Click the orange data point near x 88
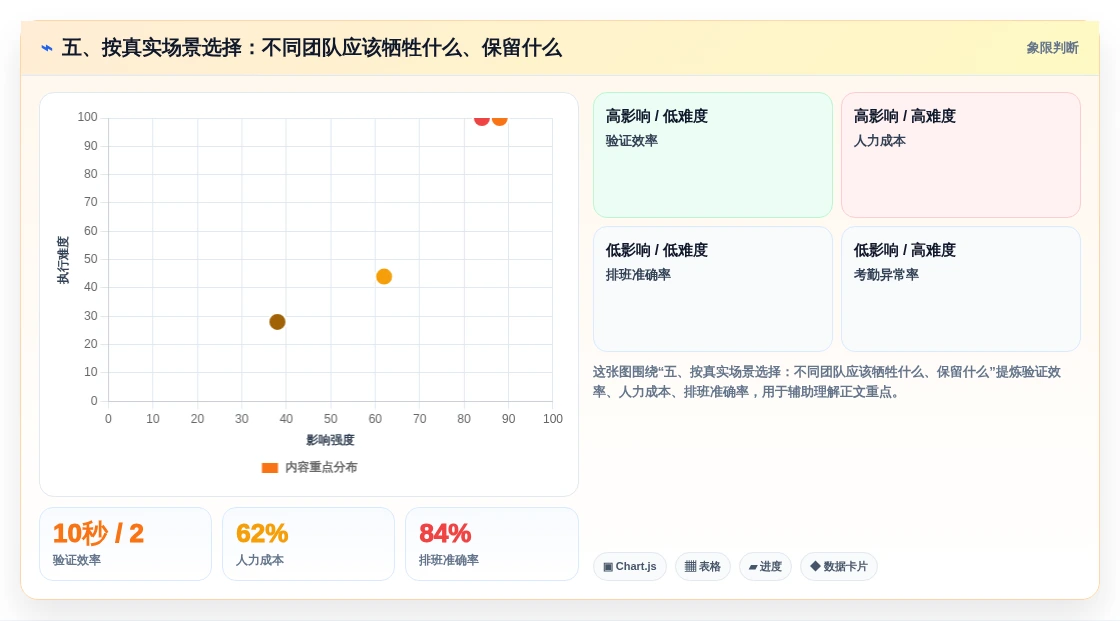The image size is (1120, 621). [x=499, y=119]
